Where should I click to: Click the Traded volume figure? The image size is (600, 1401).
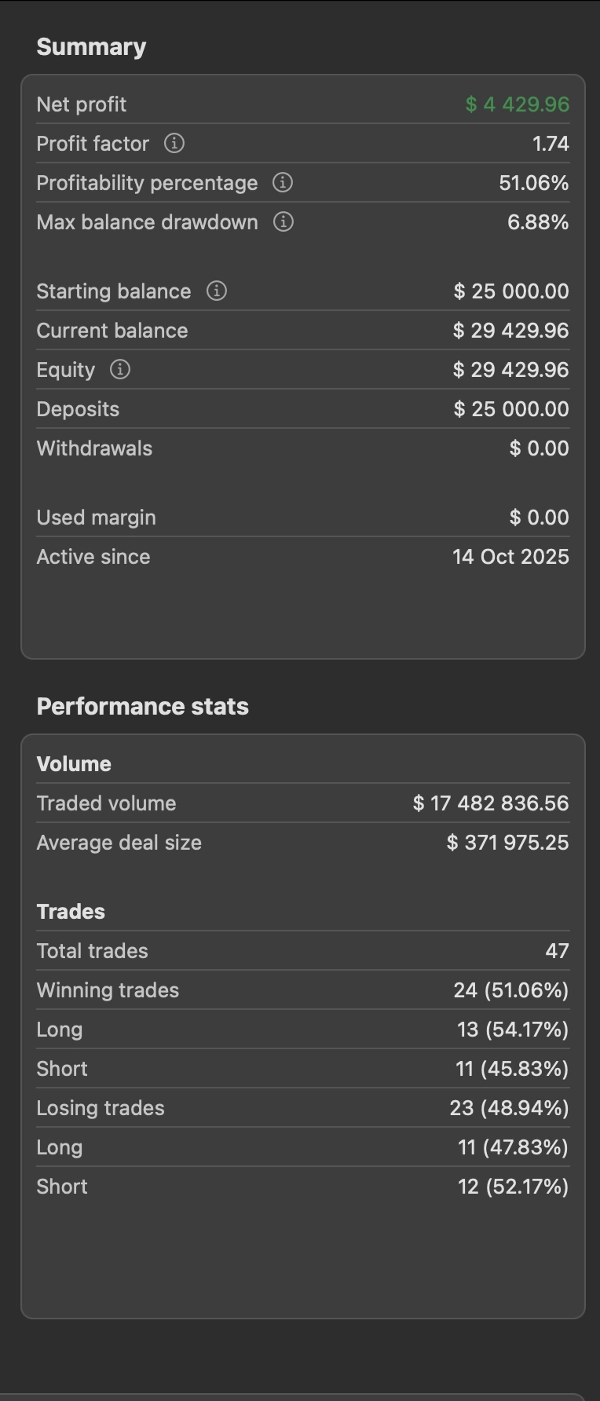coord(490,804)
